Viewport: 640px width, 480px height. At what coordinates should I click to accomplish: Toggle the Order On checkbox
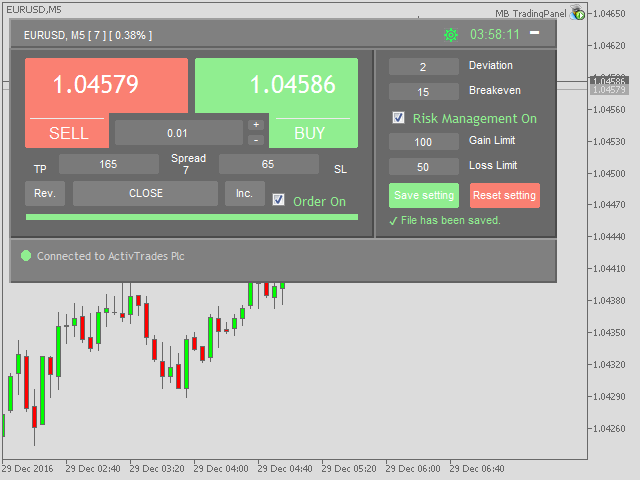click(x=278, y=200)
